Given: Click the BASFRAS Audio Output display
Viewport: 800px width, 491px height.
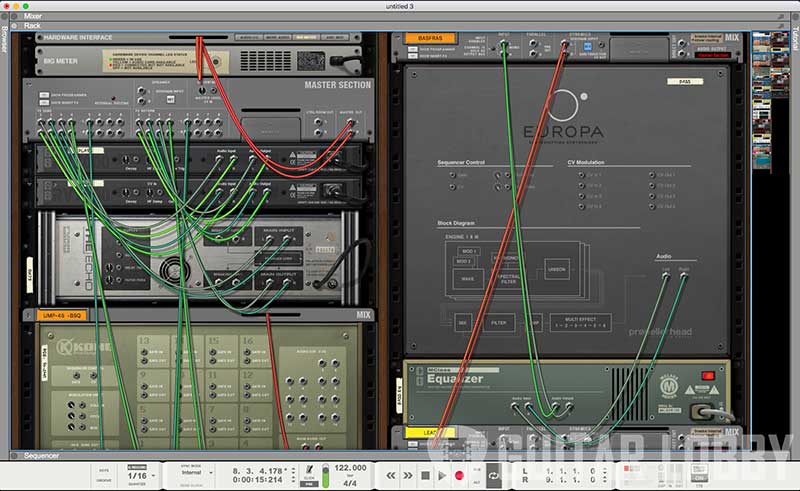Looking at the screenshot, I should point(714,55).
